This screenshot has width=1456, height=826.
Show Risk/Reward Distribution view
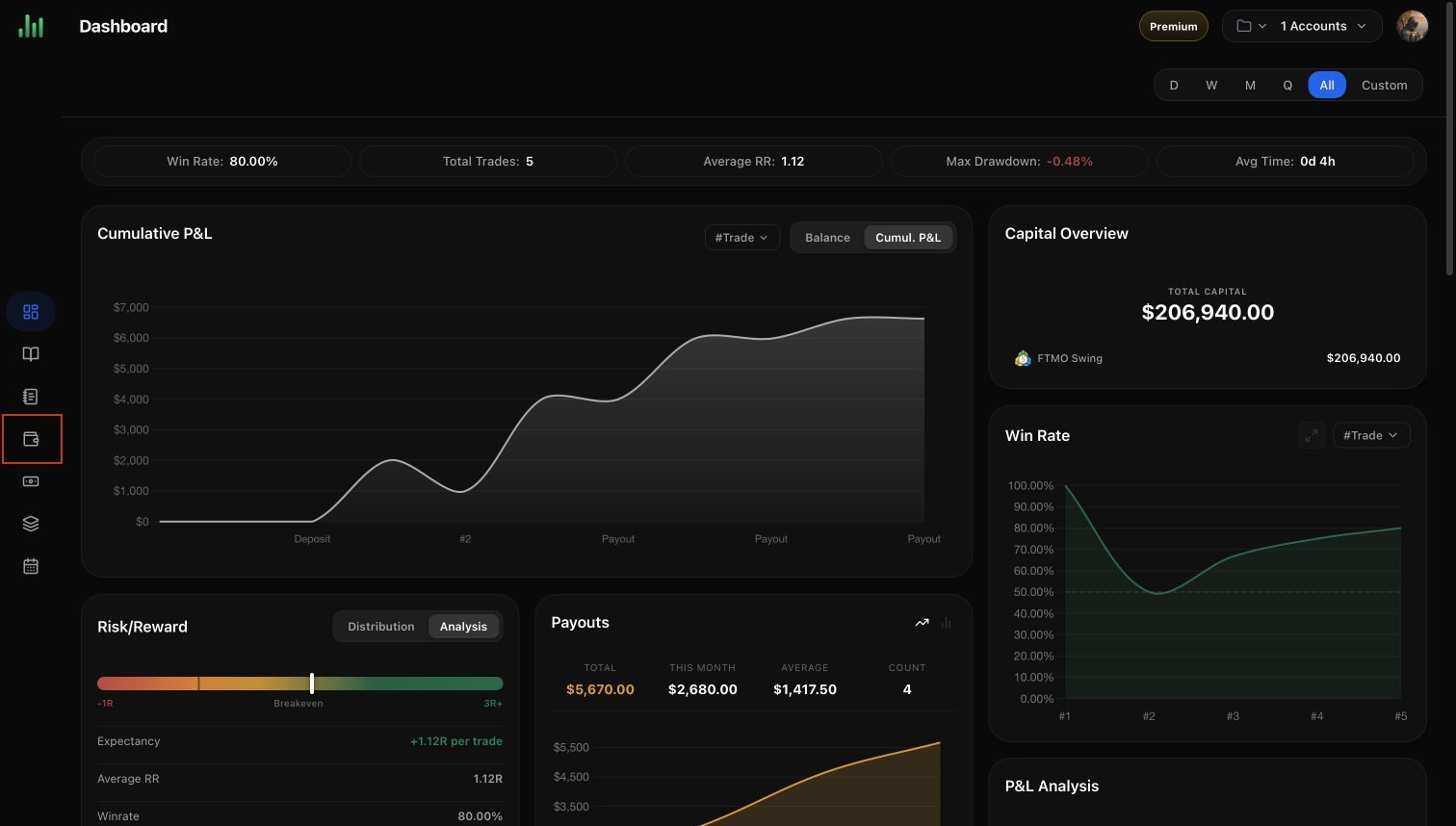tap(381, 627)
